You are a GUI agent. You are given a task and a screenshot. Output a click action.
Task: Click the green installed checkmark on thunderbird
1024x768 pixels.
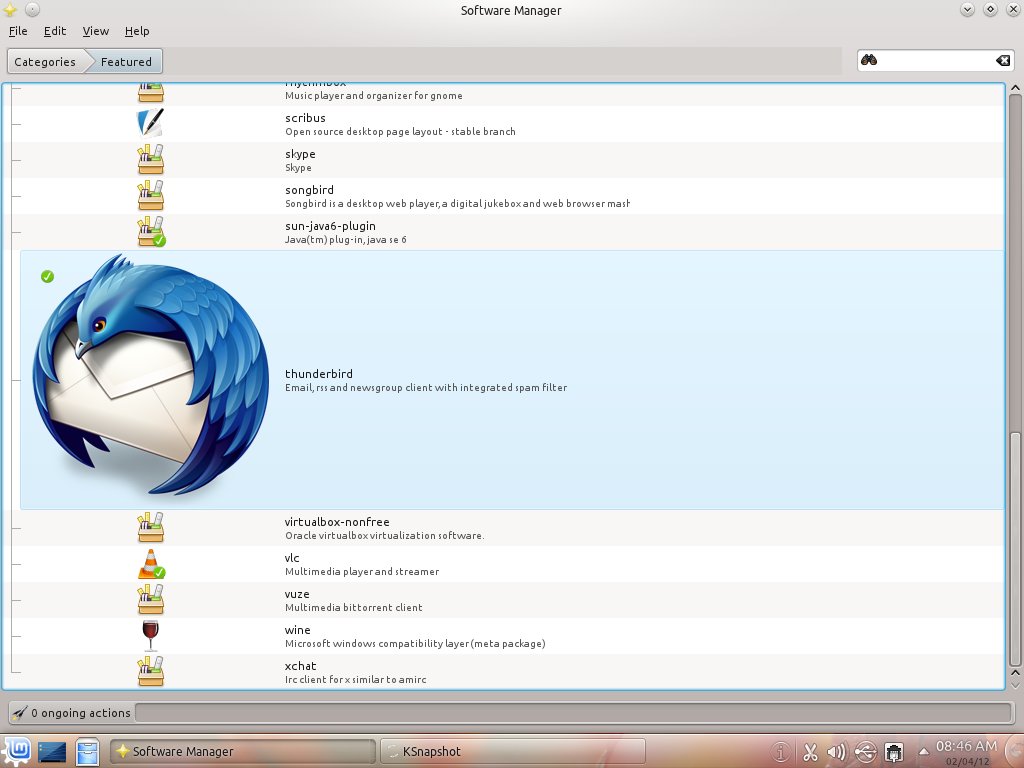(x=47, y=276)
